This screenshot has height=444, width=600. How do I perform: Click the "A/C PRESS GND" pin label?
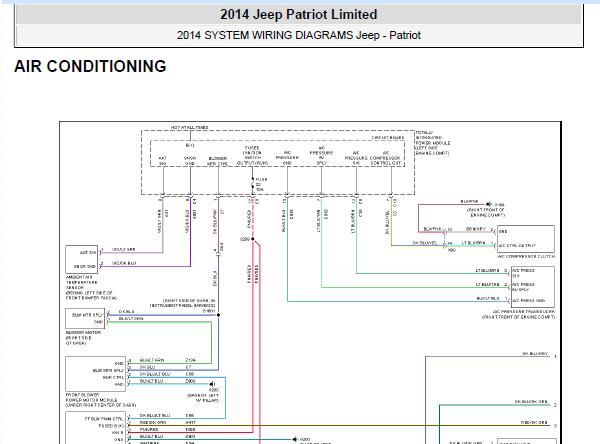click(528, 300)
